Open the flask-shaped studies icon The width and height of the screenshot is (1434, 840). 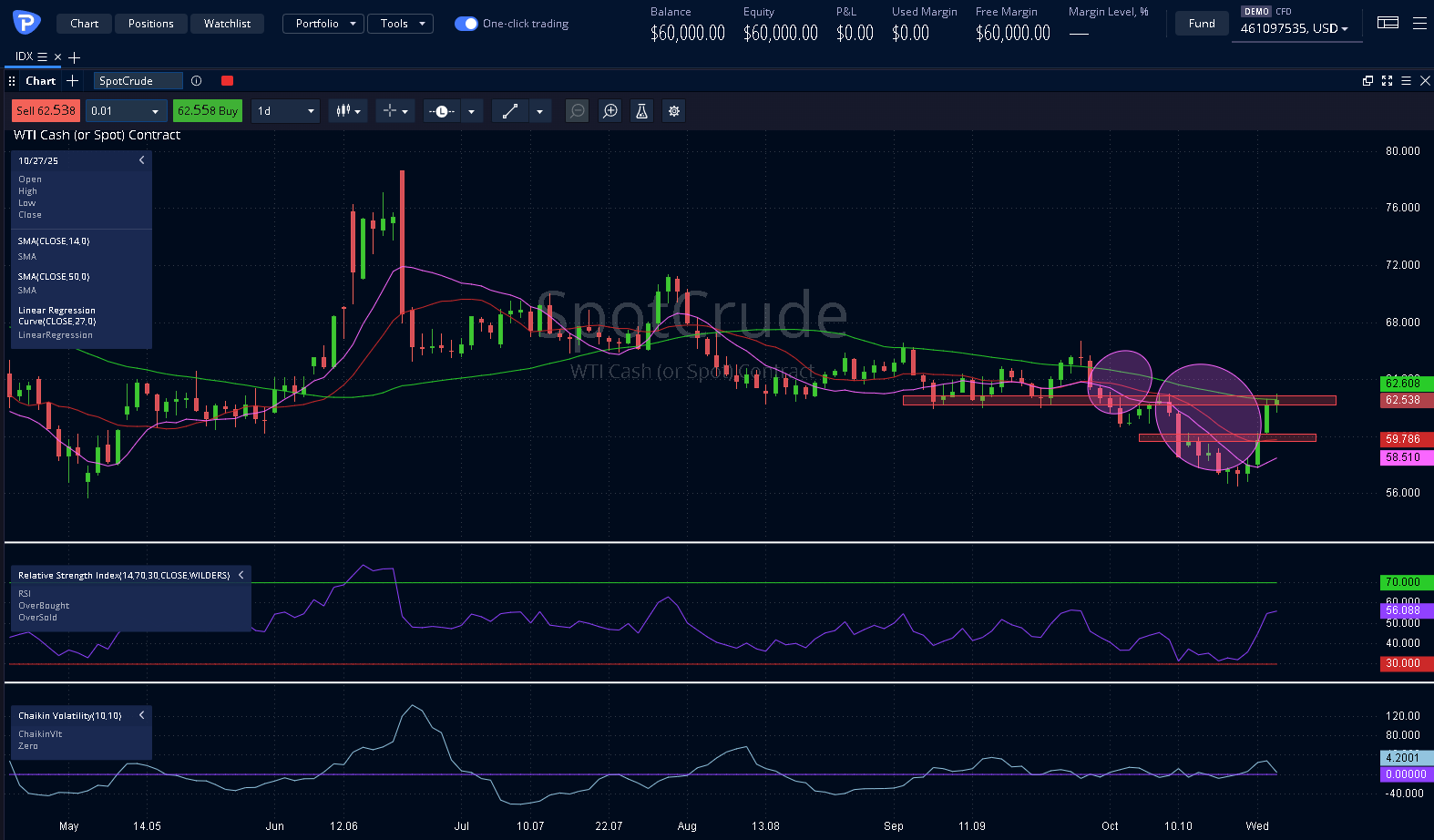tap(642, 111)
